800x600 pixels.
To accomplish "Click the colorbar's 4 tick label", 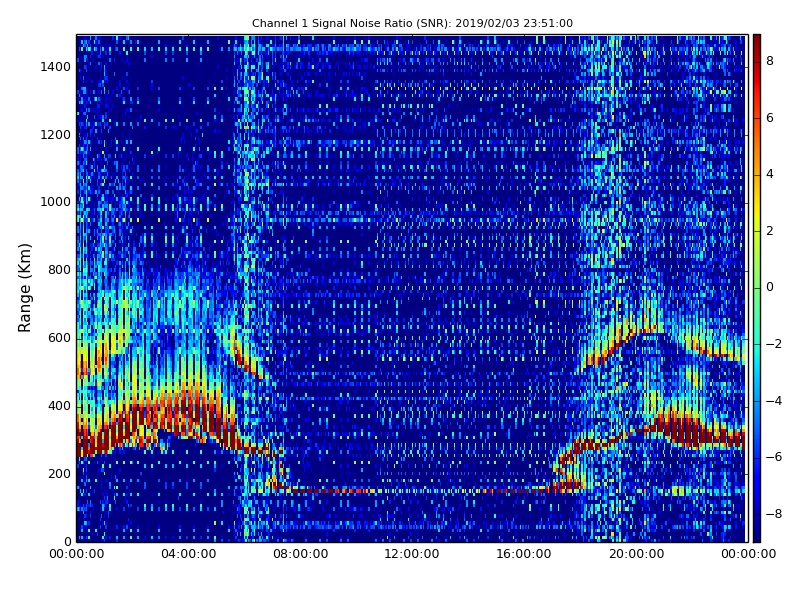I will (x=770, y=174).
